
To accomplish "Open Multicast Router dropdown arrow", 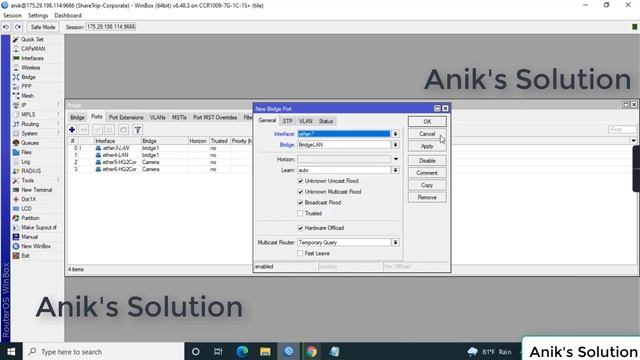I will tap(396, 242).
